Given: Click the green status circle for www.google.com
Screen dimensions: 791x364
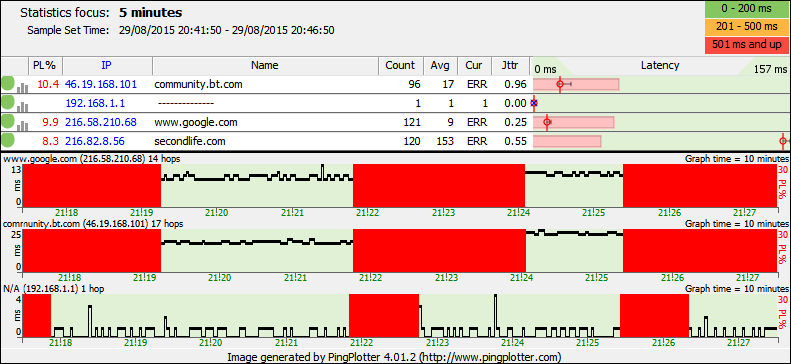Looking at the screenshot, I should (x=8, y=122).
